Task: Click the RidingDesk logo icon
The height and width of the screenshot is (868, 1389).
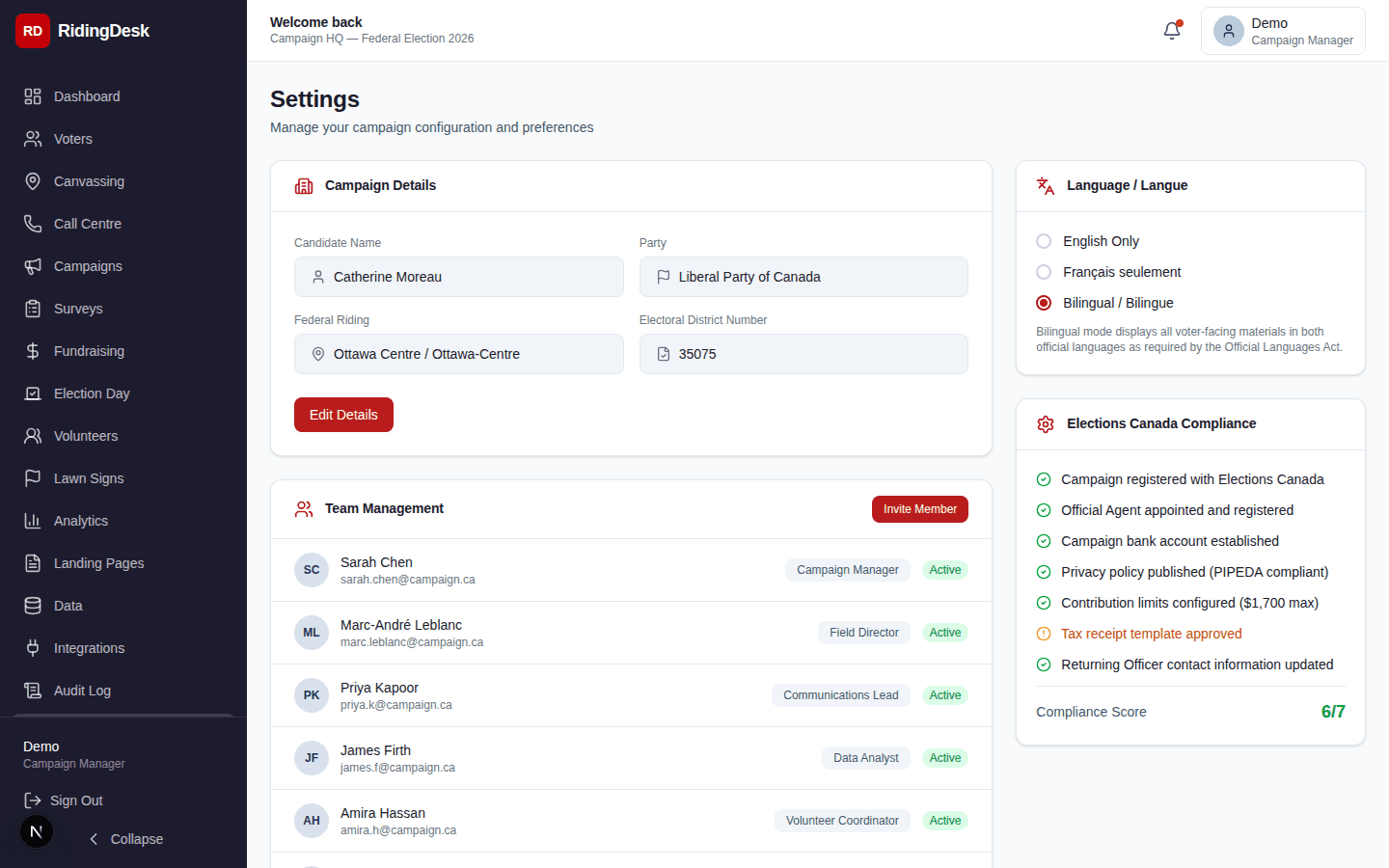Action: click(32, 30)
